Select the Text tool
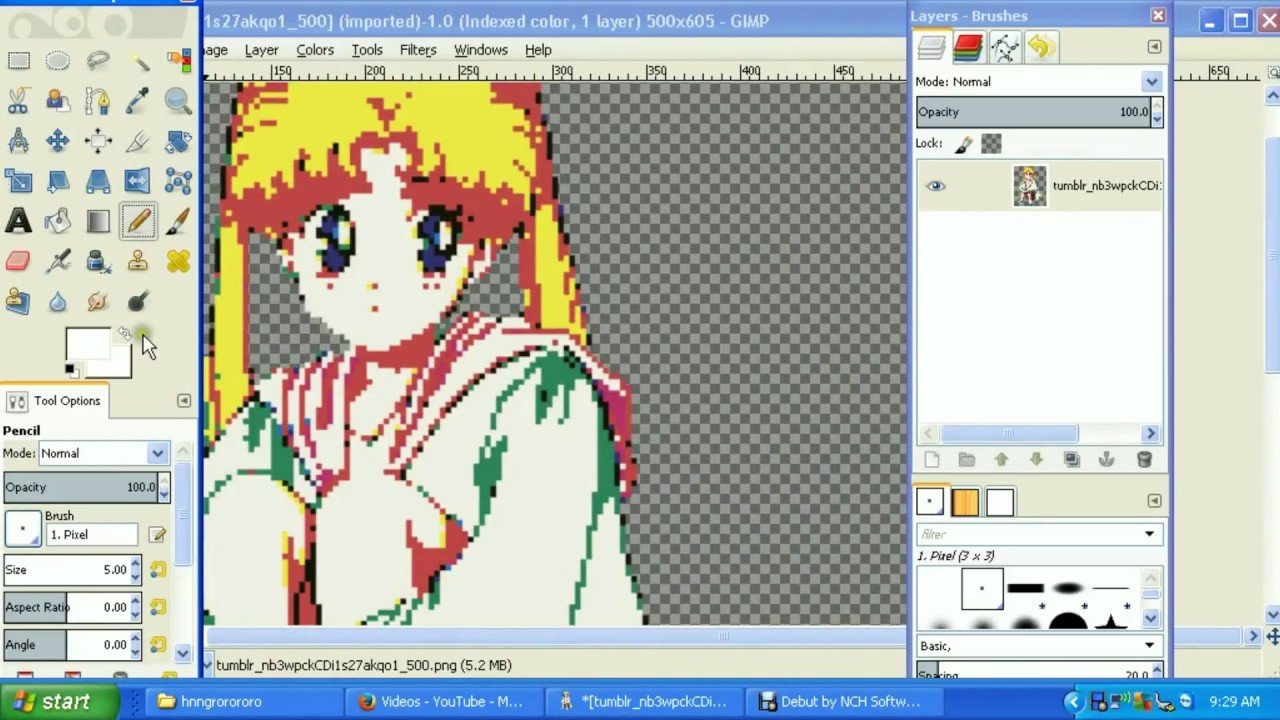The height and width of the screenshot is (720, 1280). [18, 221]
